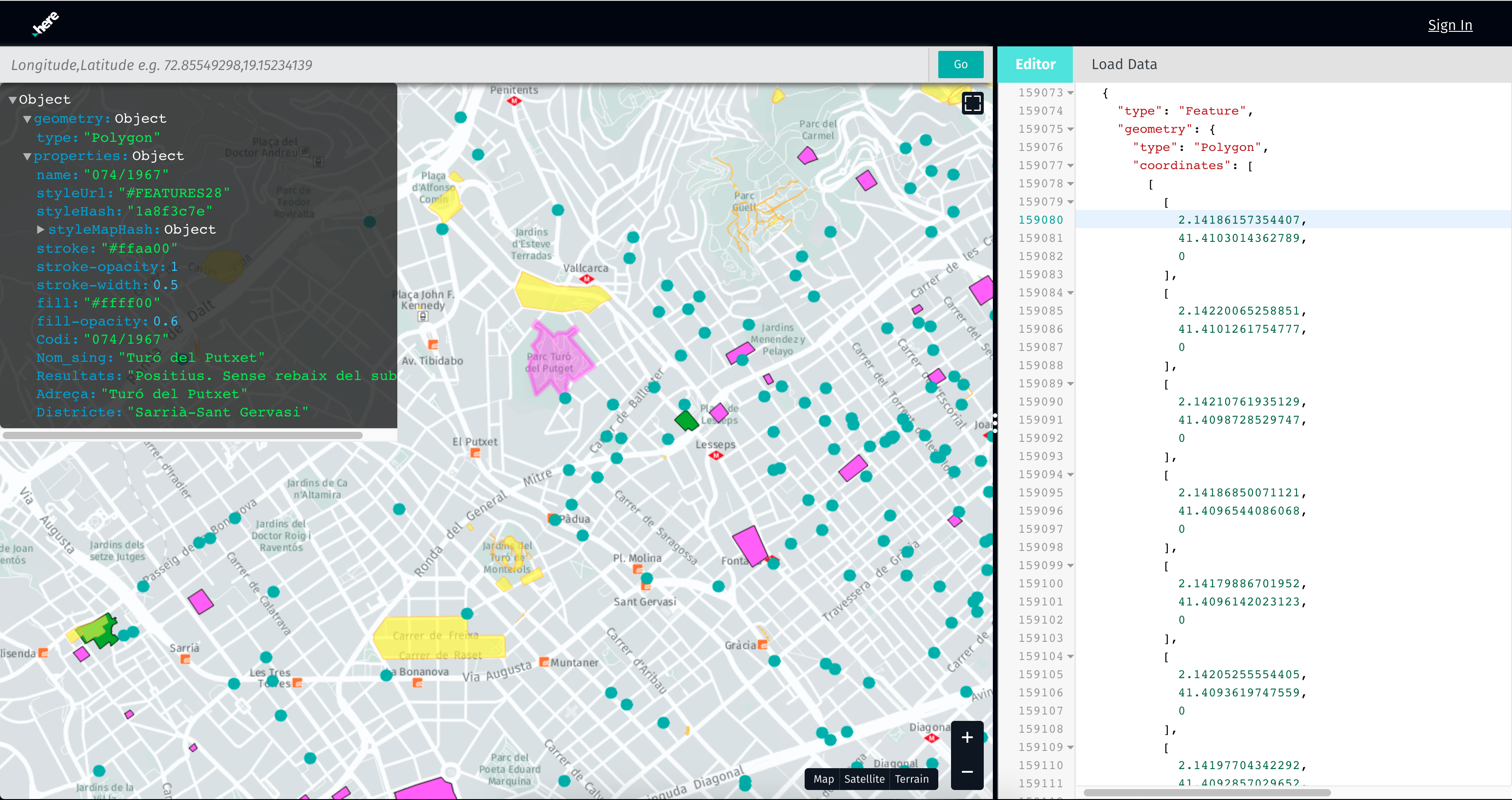Image resolution: width=1512 pixels, height=800 pixels.
Task: Click the HERE logo icon
Action: point(46,24)
